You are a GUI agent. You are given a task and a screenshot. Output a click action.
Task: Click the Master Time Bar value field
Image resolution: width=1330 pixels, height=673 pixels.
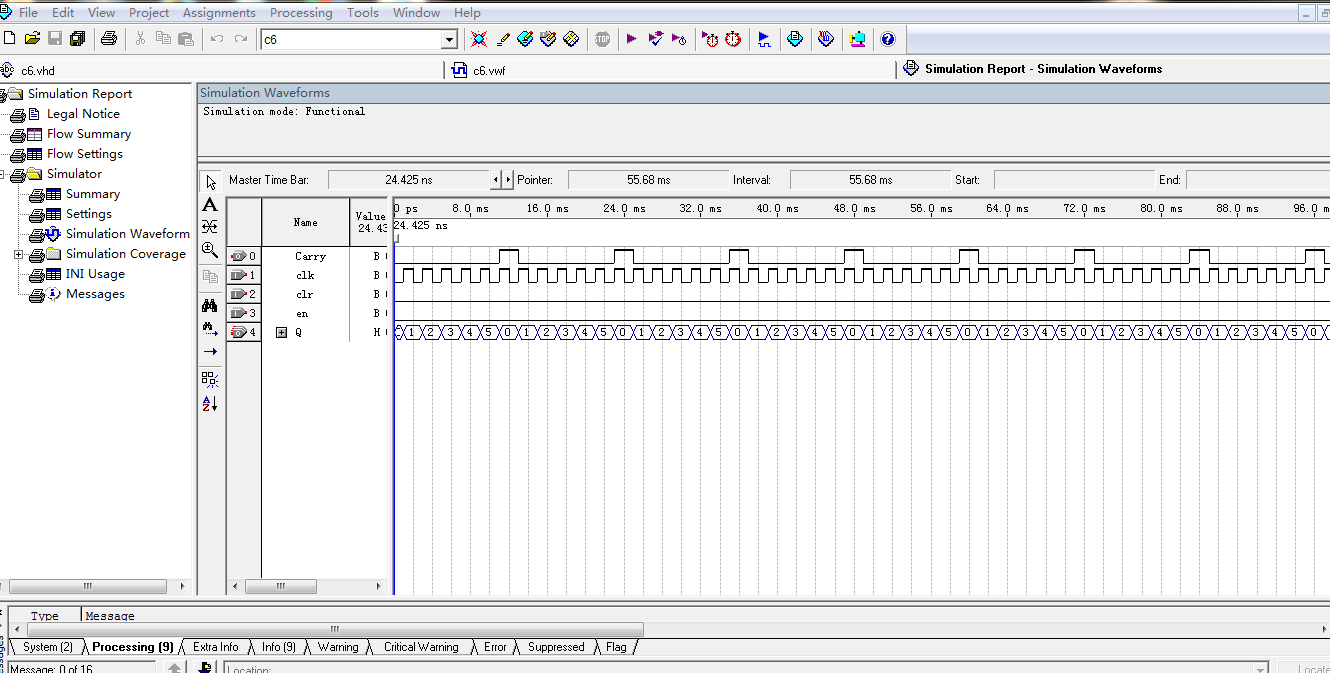(408, 180)
